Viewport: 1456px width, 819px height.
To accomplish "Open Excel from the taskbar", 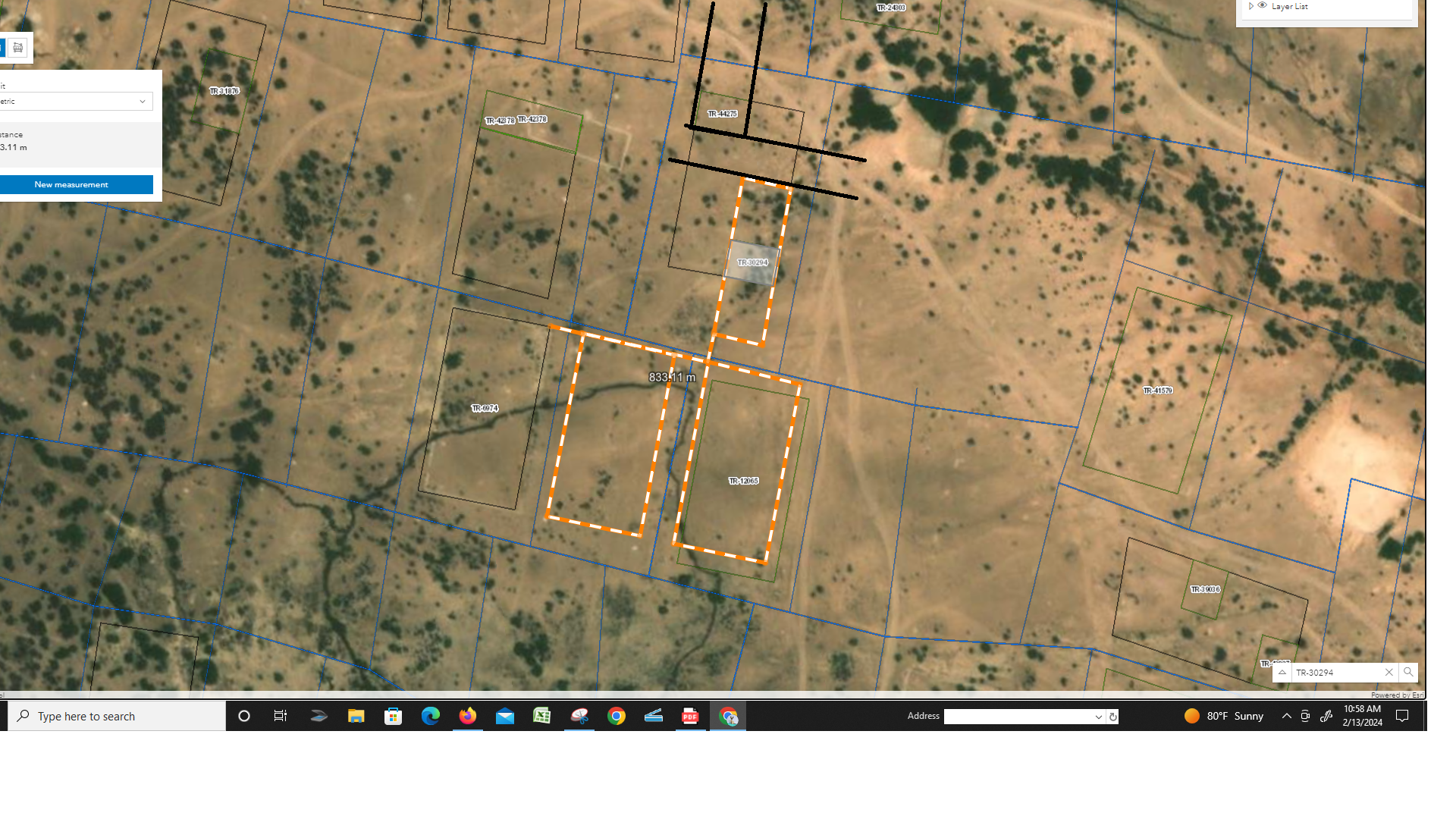I will coord(541,716).
